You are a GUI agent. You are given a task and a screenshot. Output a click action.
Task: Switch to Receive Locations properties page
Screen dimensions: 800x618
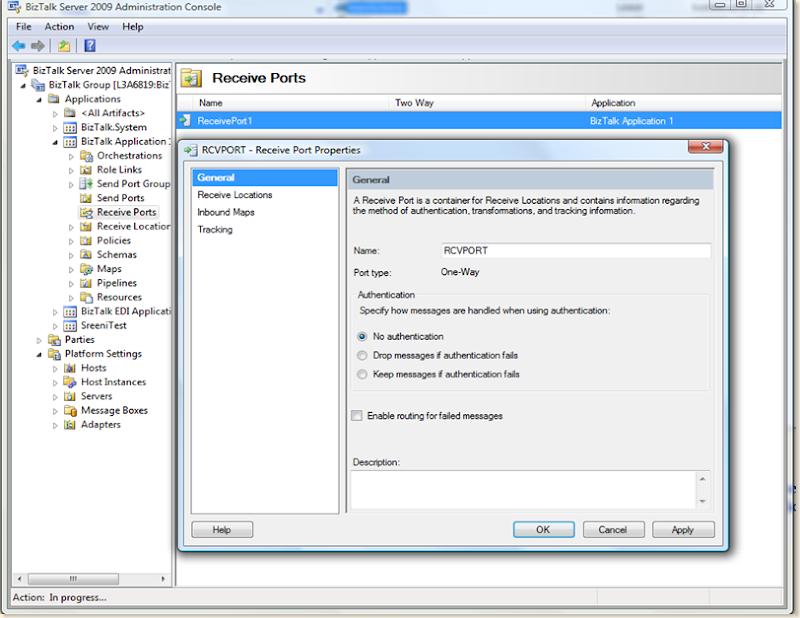[235, 195]
